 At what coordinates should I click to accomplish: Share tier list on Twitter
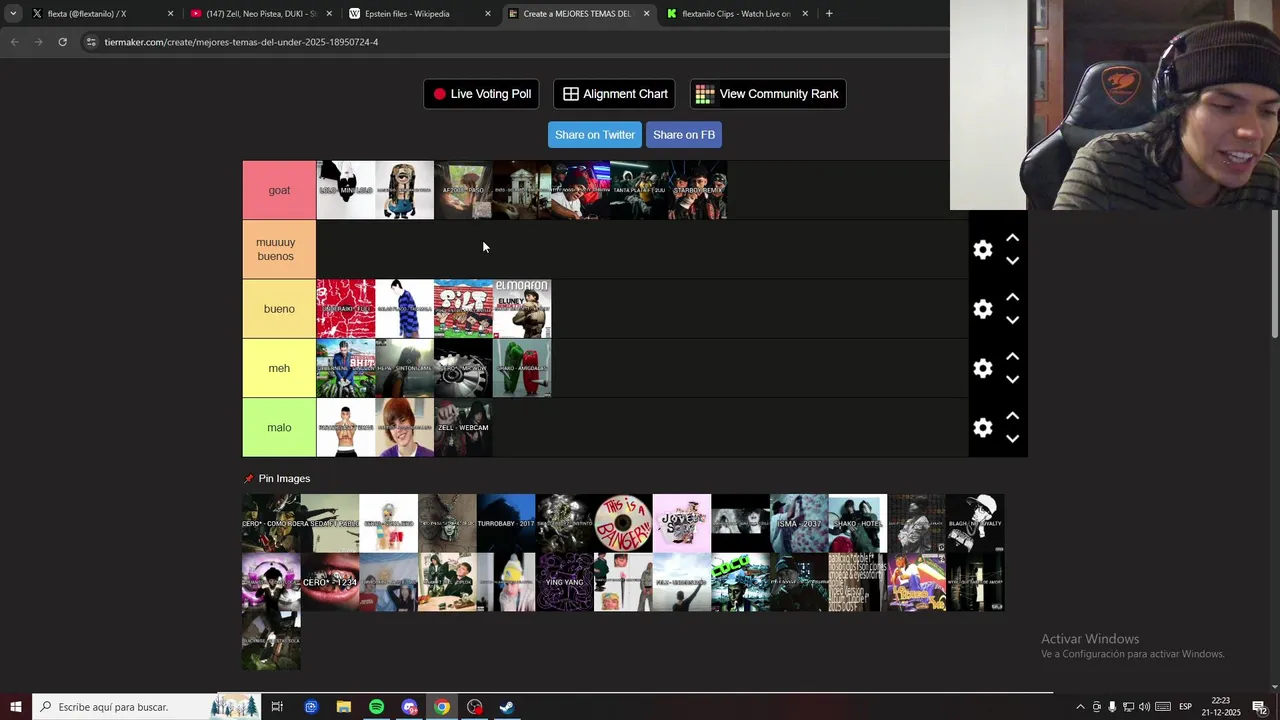pos(595,135)
